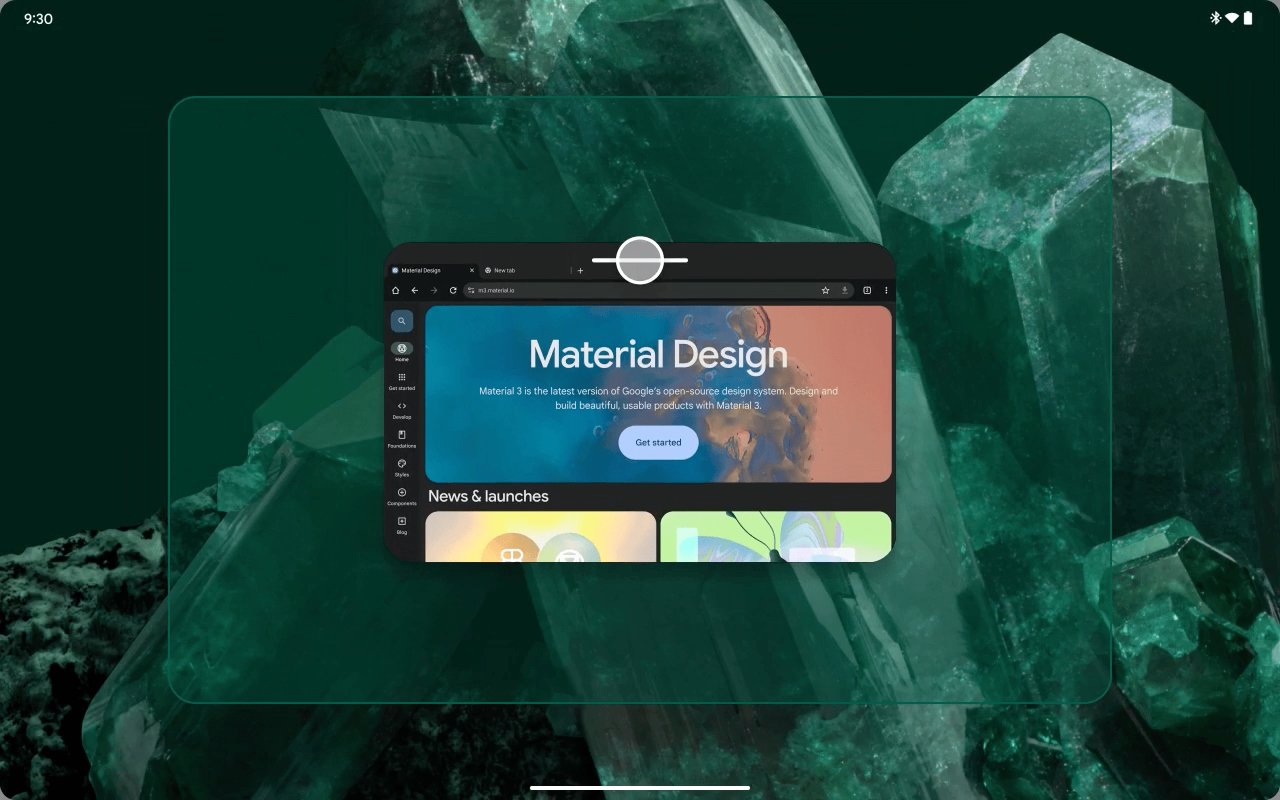Click the browser forward arrow
The height and width of the screenshot is (800, 1280).
point(433,290)
